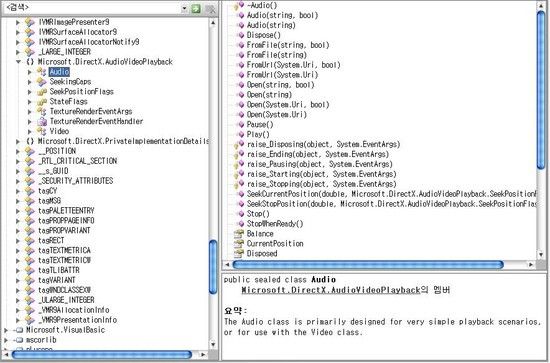
Task: Click the members pane scroll right arrow
Action: point(531,265)
